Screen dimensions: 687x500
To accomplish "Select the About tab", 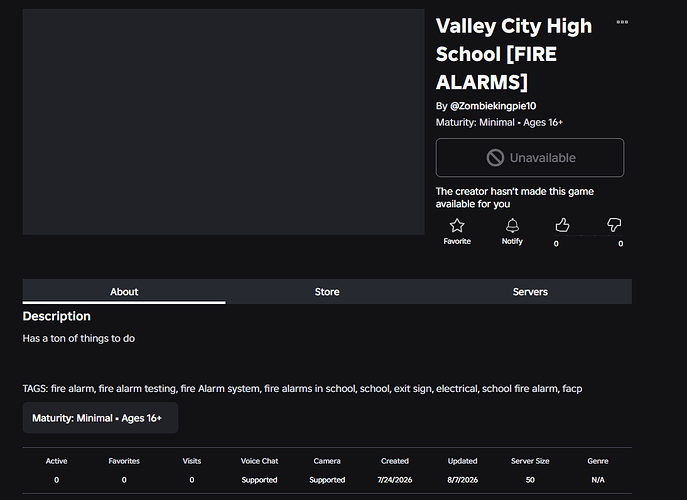I will click(124, 291).
